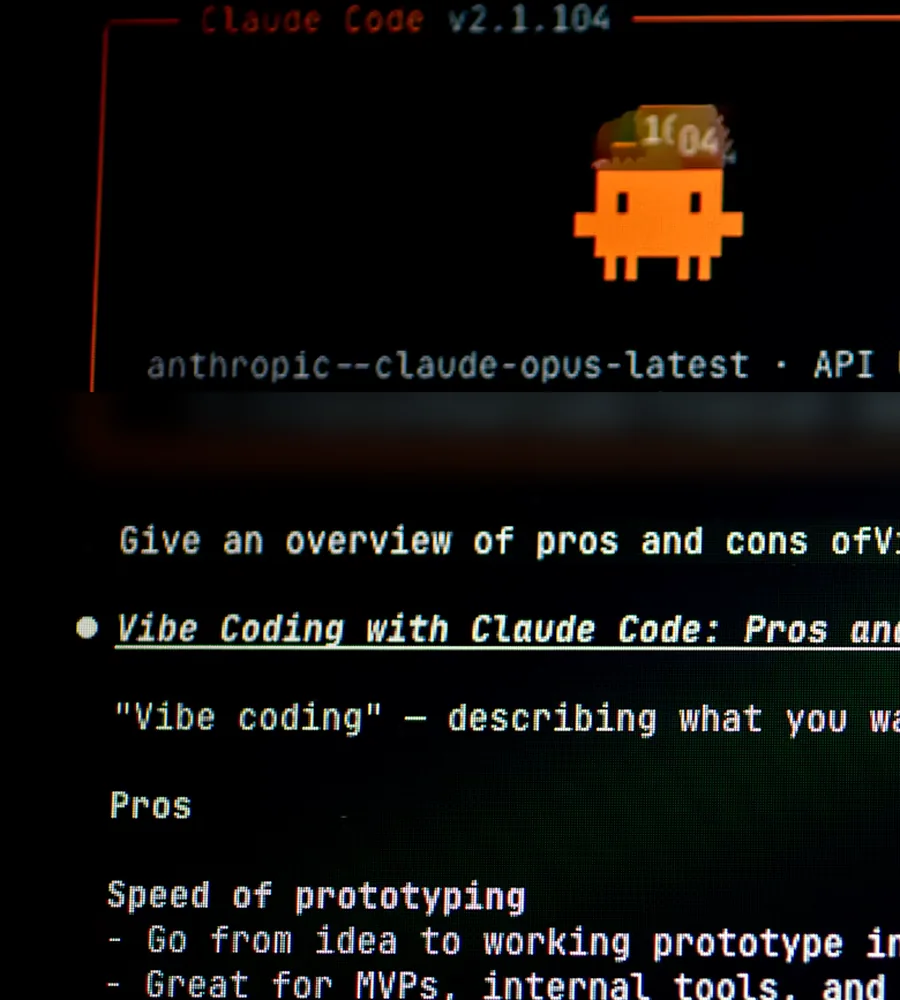
Task: Click the prompt line starting "Give an overview"
Action: (509, 541)
